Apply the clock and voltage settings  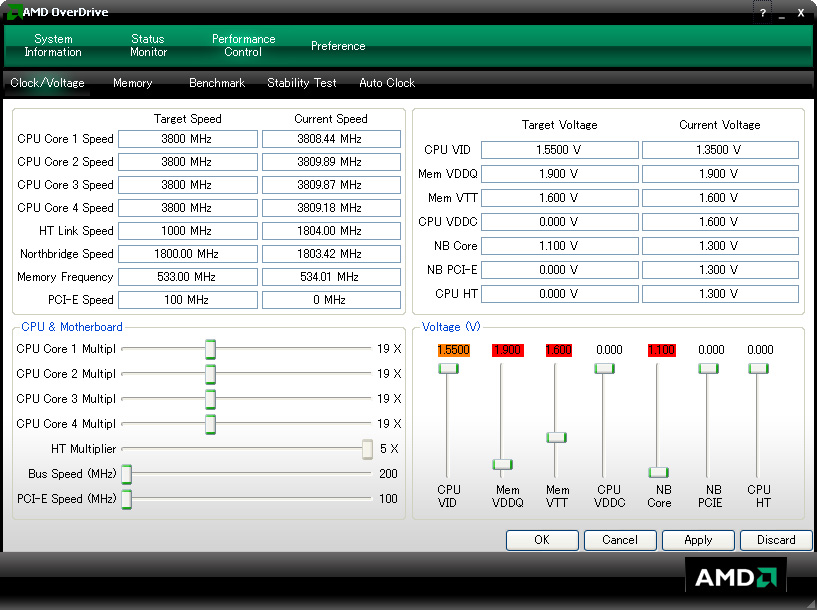point(698,540)
